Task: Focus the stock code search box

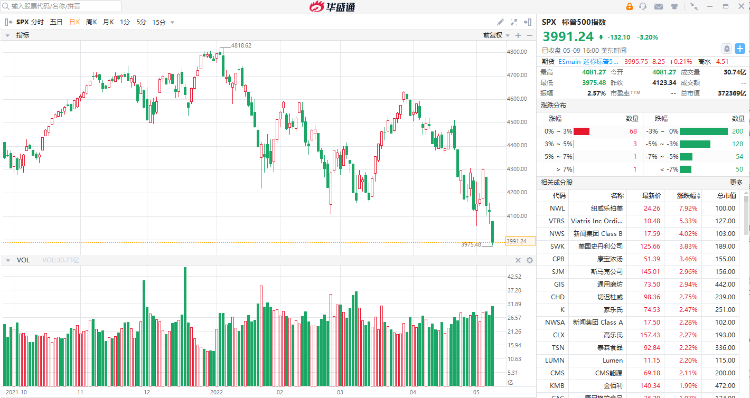Action: click(61, 6)
